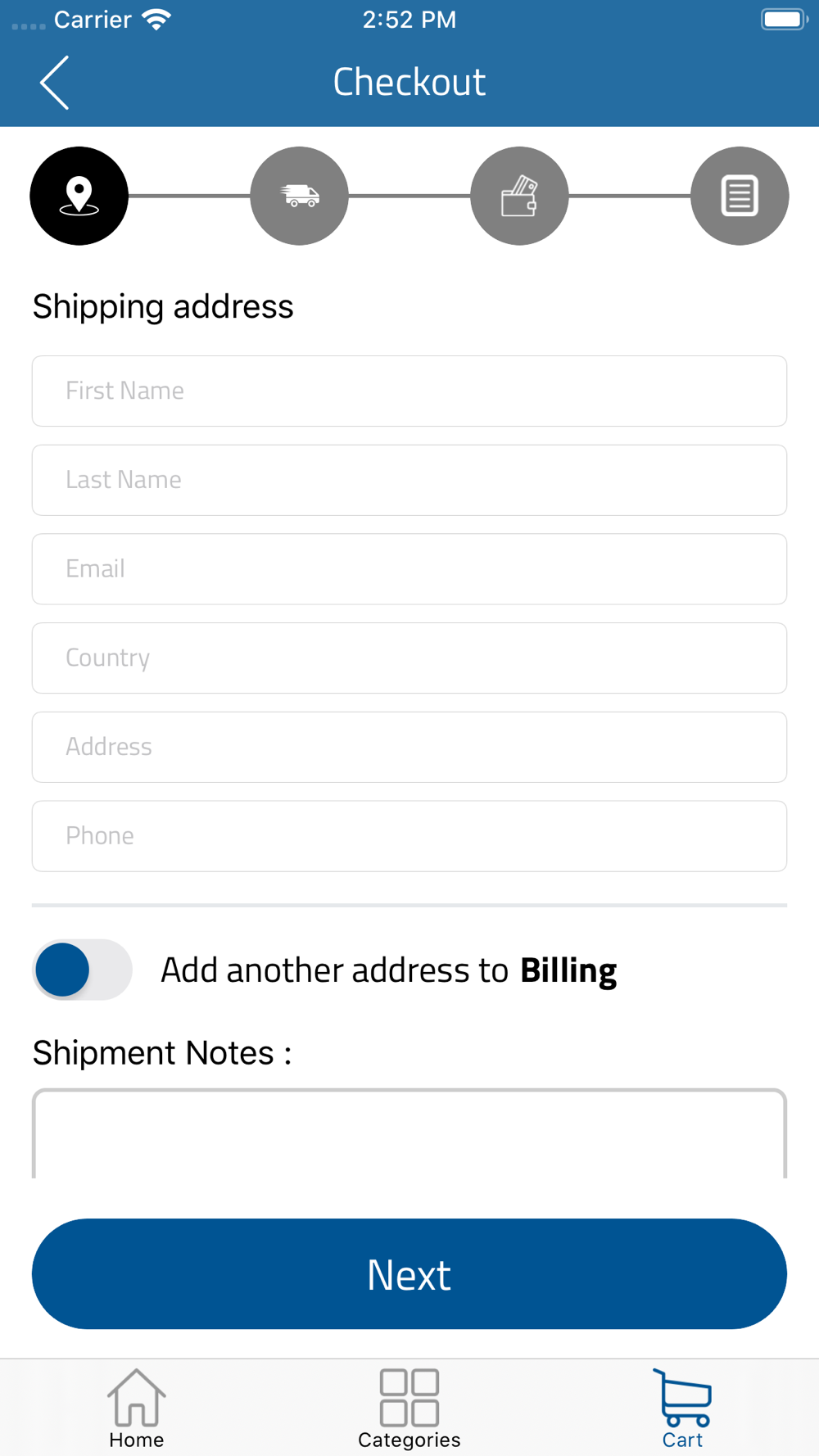Focus the Last Name input field
Screen dimensions: 819x1456
pos(409,480)
